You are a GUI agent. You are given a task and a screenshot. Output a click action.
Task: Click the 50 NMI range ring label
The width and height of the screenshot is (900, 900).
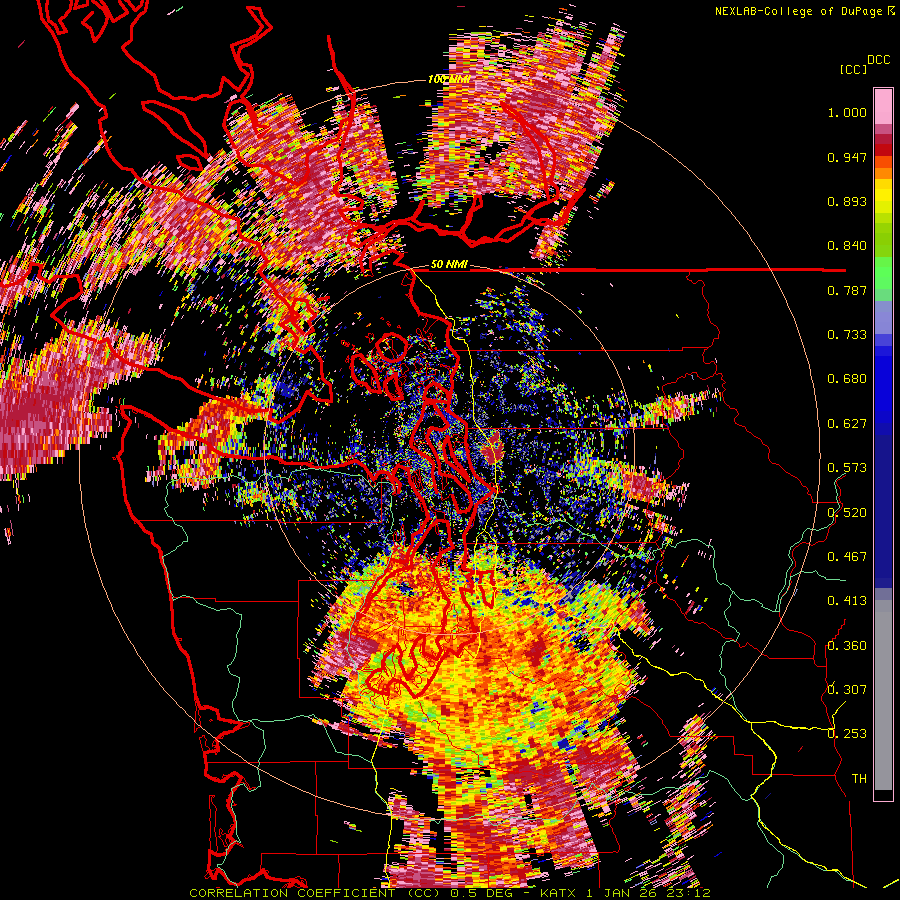[449, 264]
